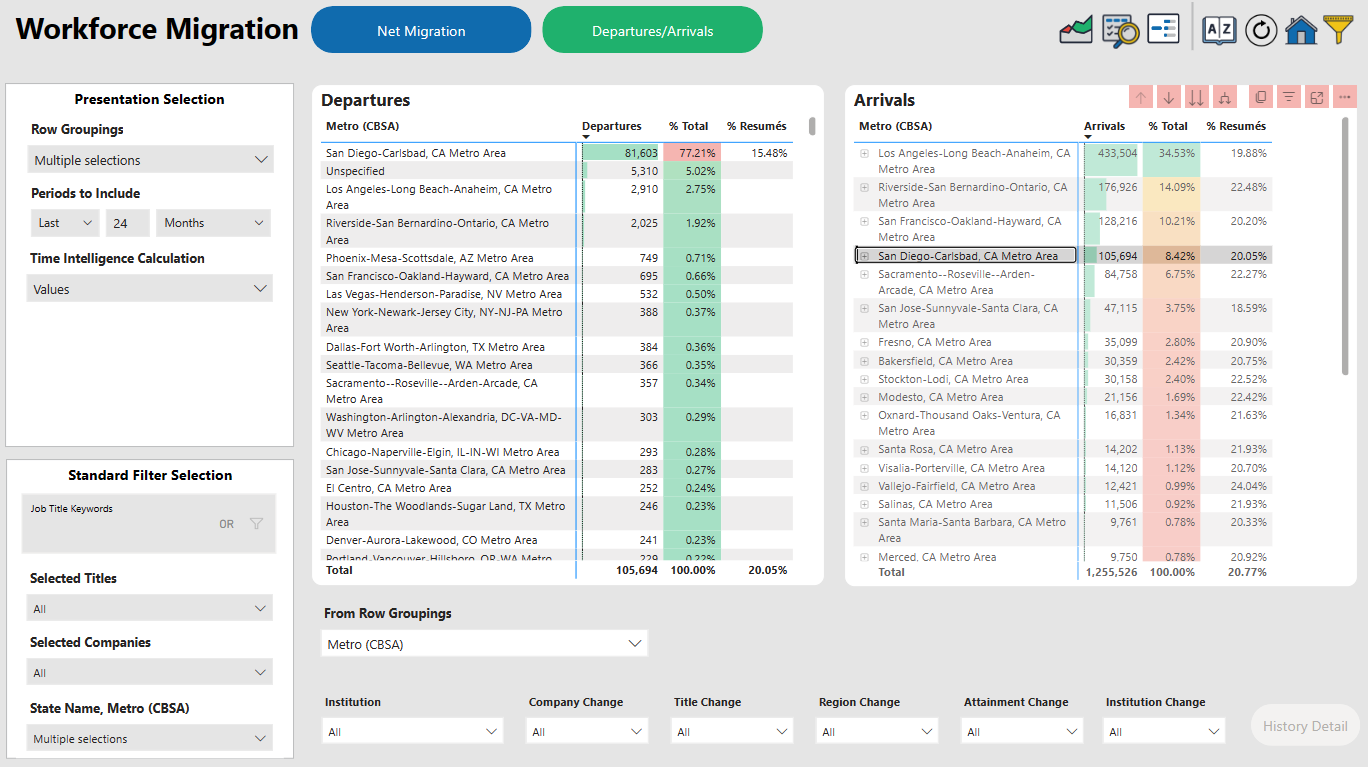1368x767 pixels.
Task: Open the A-Z glossary icon
Action: coord(1218,30)
